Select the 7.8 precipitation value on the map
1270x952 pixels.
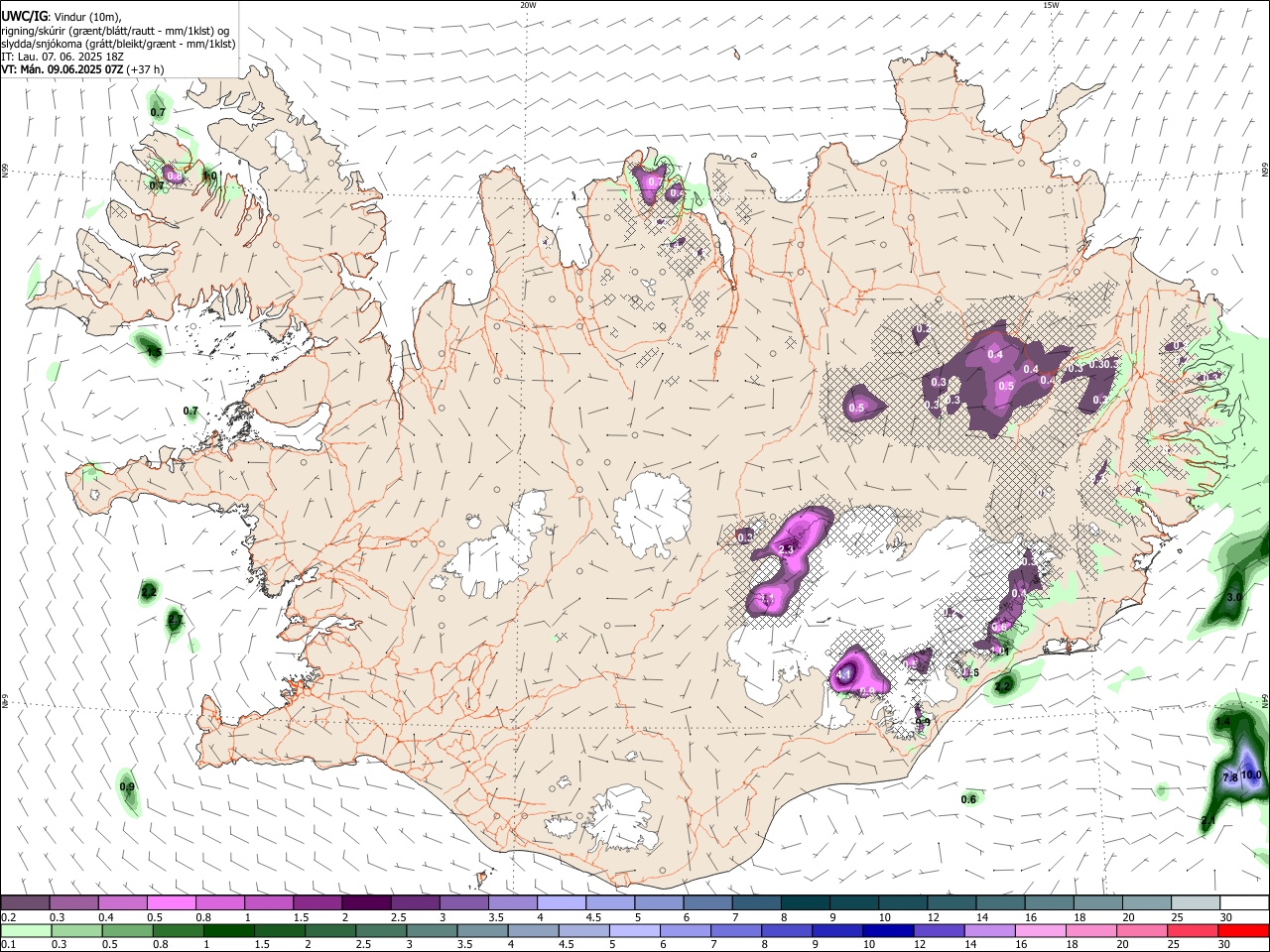(x=1229, y=778)
